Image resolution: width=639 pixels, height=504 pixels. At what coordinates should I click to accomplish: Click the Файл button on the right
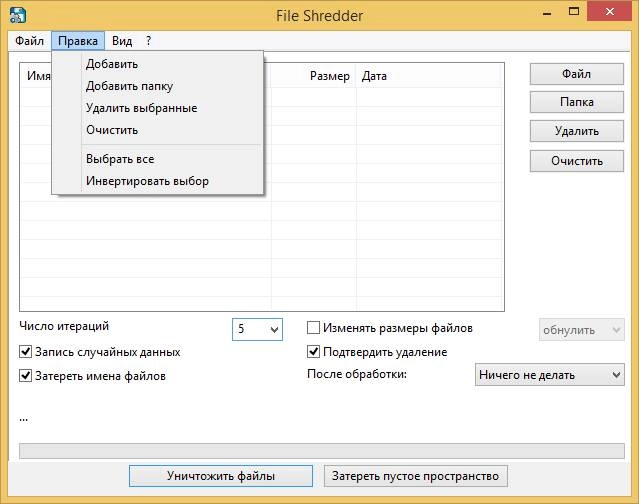click(x=577, y=74)
